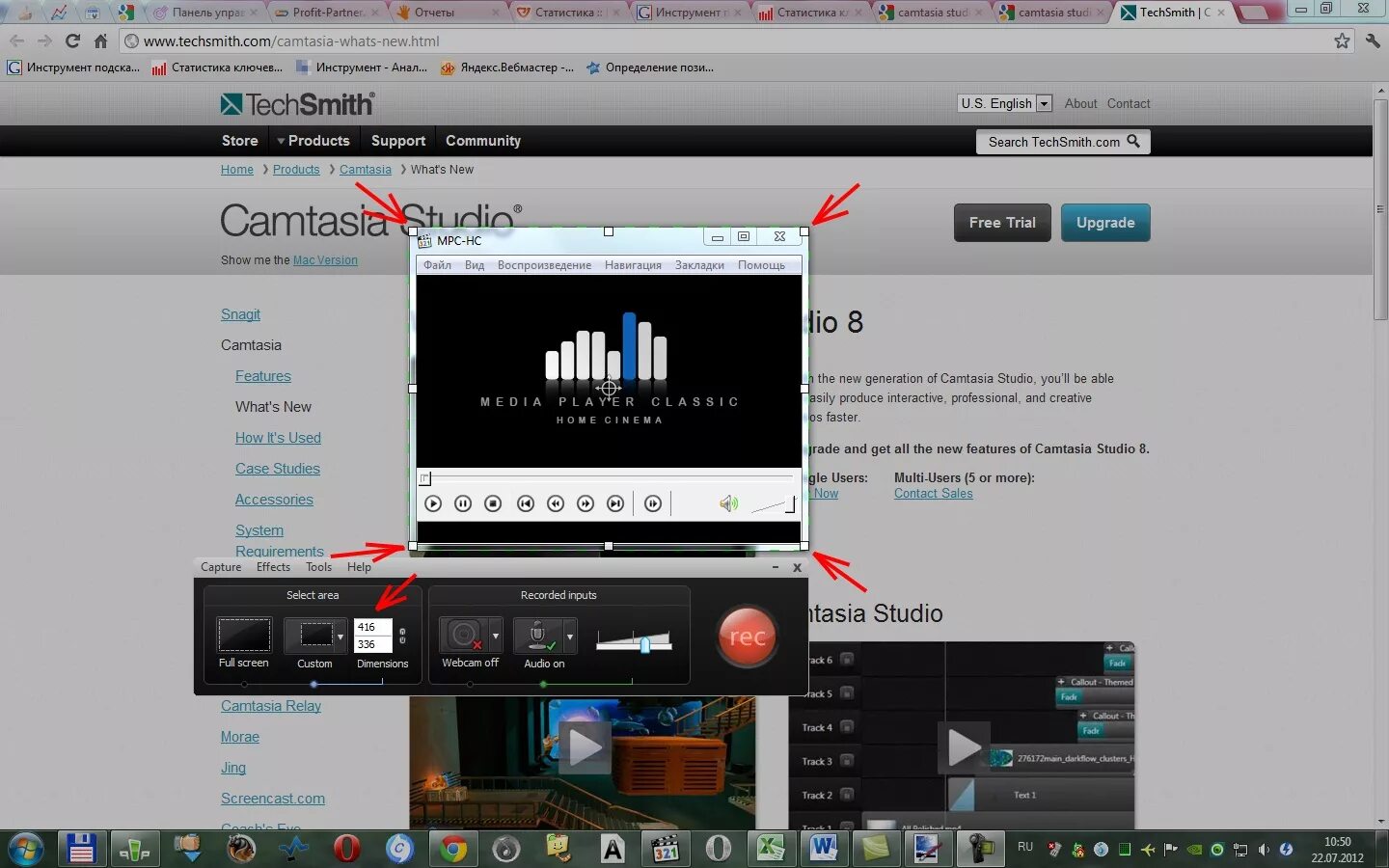Skip to previous track in MPC-HC

click(526, 503)
